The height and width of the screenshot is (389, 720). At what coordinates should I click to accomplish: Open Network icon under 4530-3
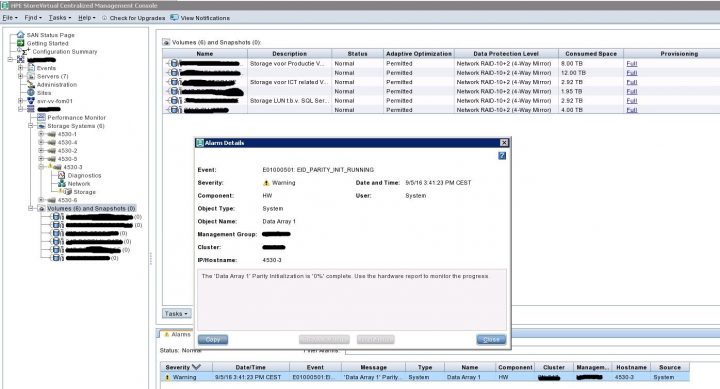point(62,184)
